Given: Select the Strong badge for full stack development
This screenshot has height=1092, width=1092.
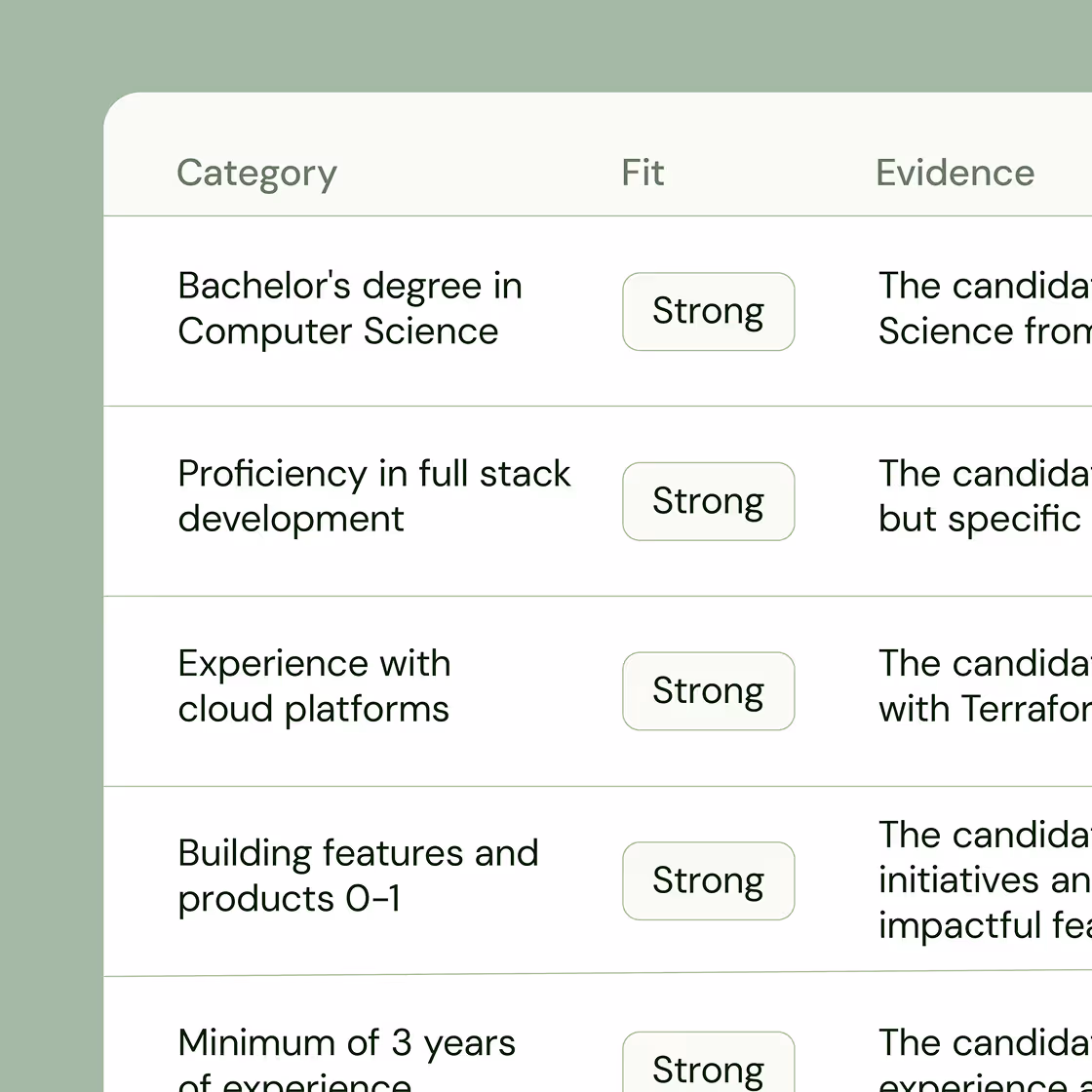Looking at the screenshot, I should pos(708,501).
